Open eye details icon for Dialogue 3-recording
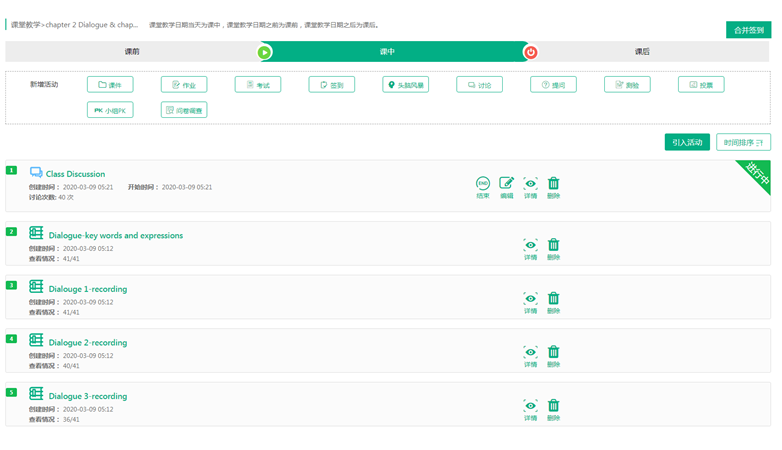 click(x=530, y=406)
